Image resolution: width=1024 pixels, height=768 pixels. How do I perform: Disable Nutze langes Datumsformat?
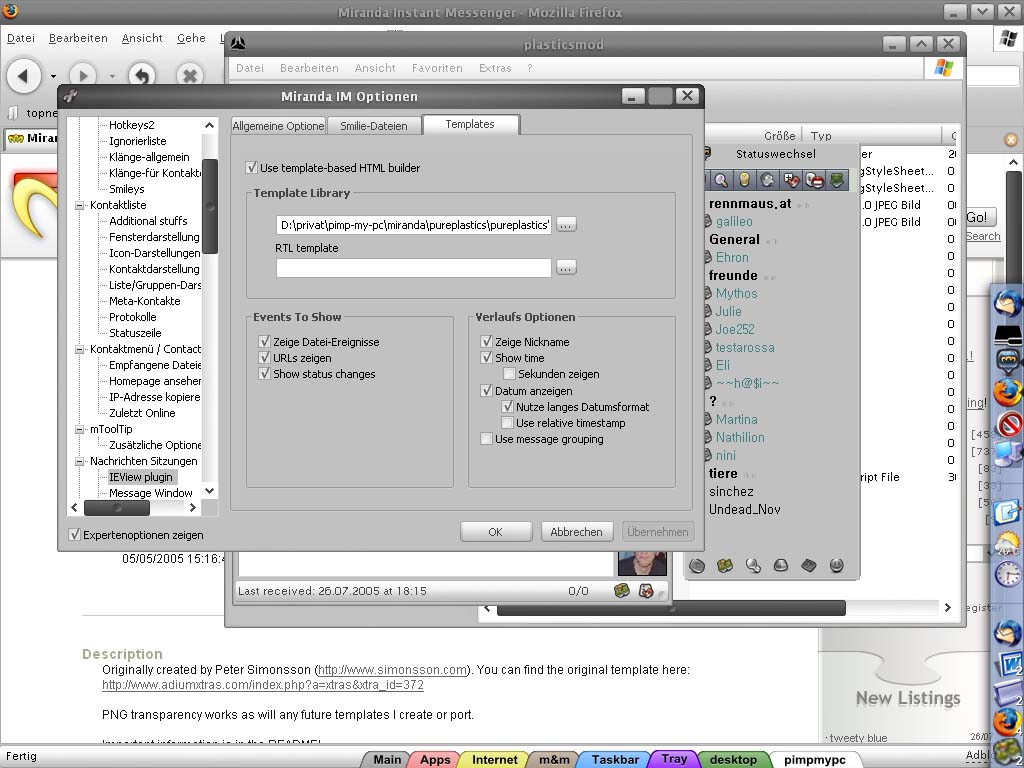click(x=507, y=407)
